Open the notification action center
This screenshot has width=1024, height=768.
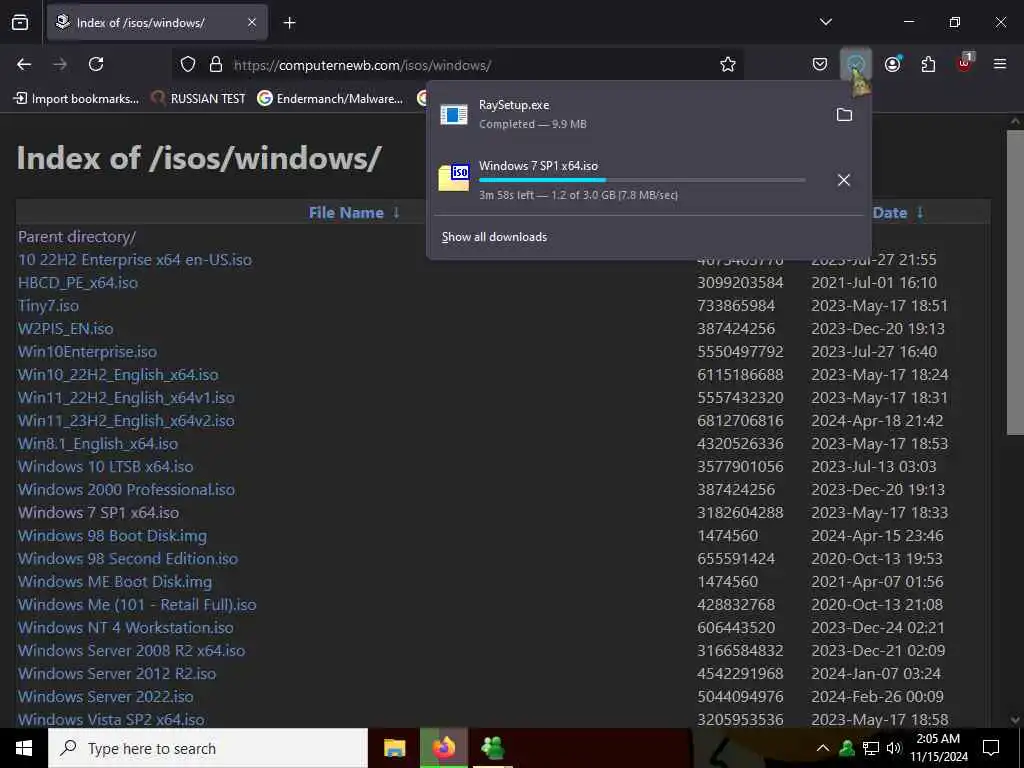[x=991, y=748]
